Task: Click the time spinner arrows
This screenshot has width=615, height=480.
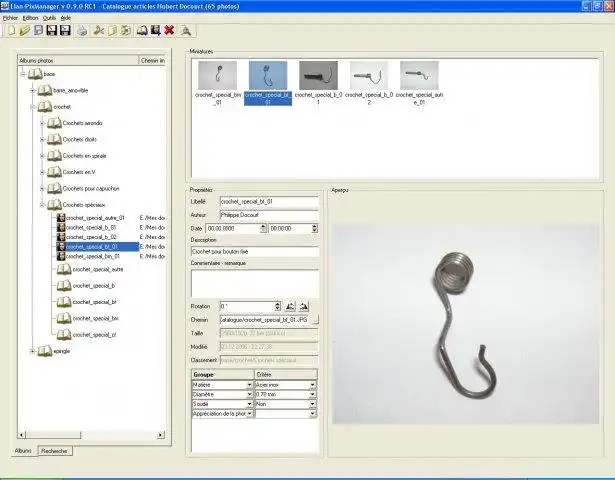Action: tap(315, 228)
